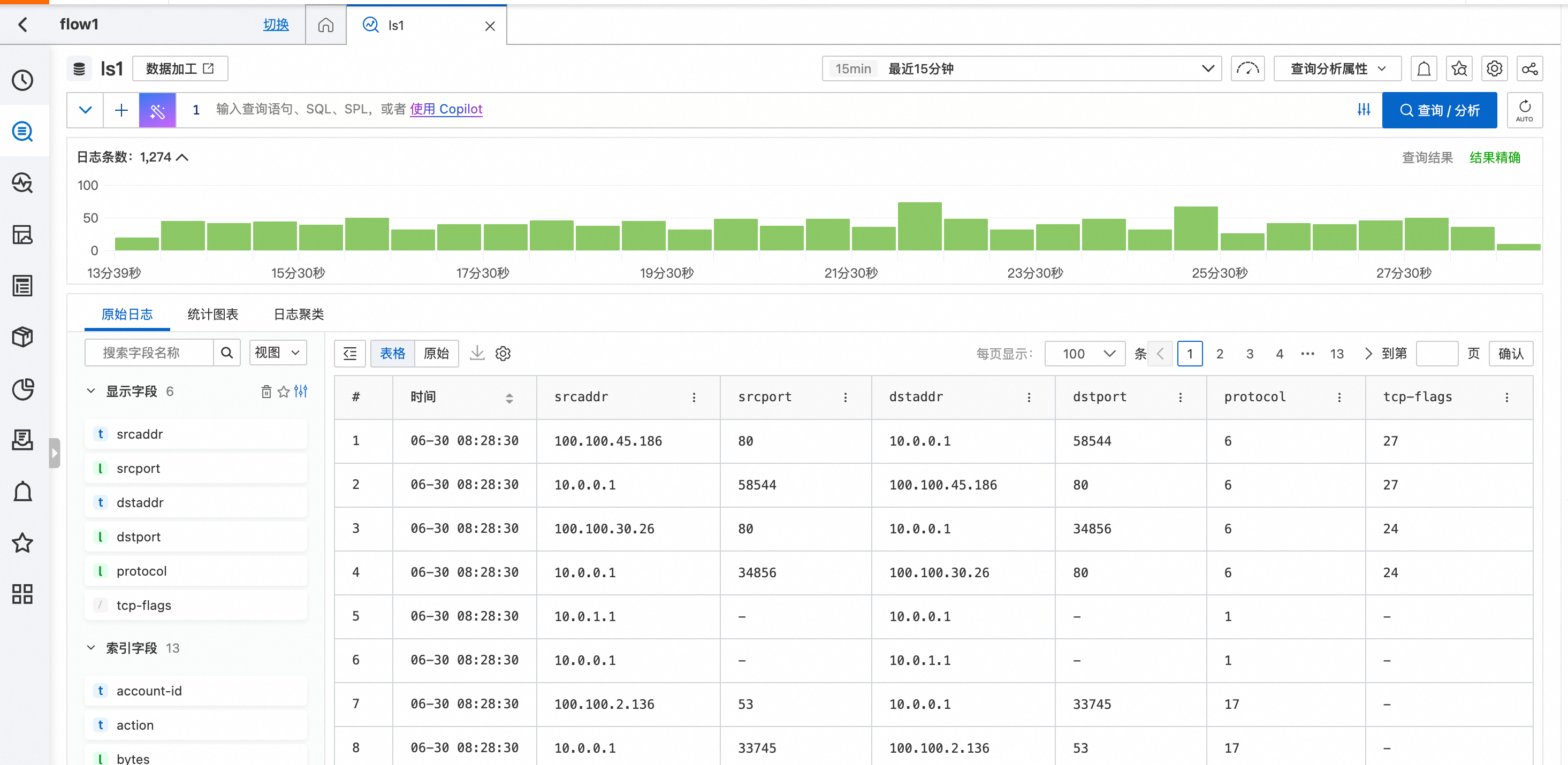Image resolution: width=1568 pixels, height=765 pixels.
Task: Open the 使用 Copilot link
Action: tap(446, 109)
